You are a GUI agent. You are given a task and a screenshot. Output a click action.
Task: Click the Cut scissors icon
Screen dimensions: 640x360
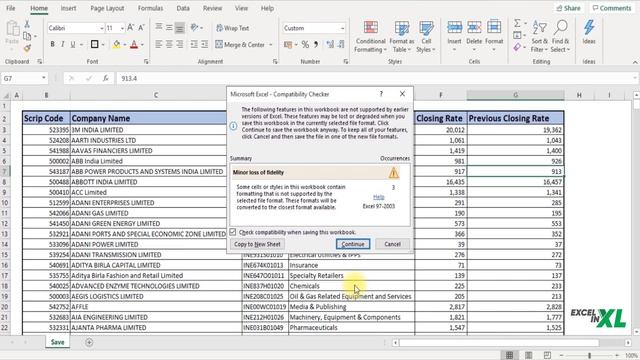[x=27, y=25]
